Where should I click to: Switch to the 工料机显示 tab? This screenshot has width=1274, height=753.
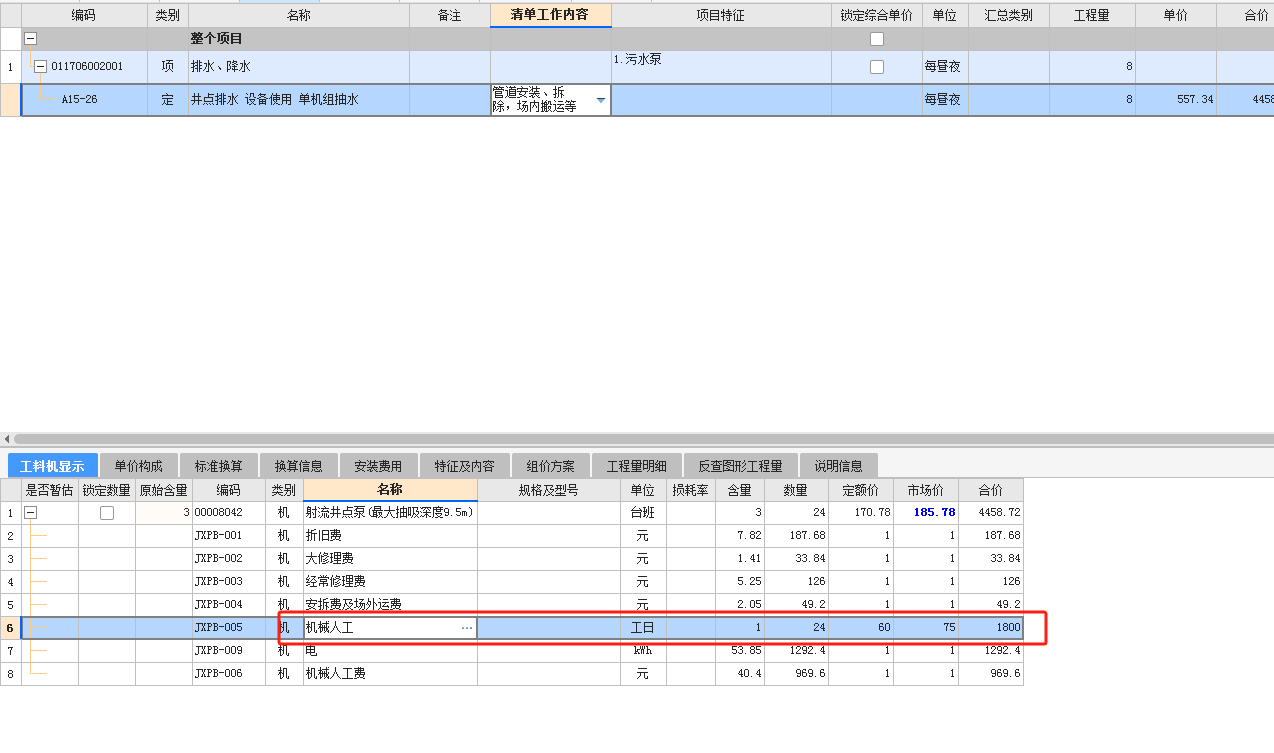coord(53,466)
